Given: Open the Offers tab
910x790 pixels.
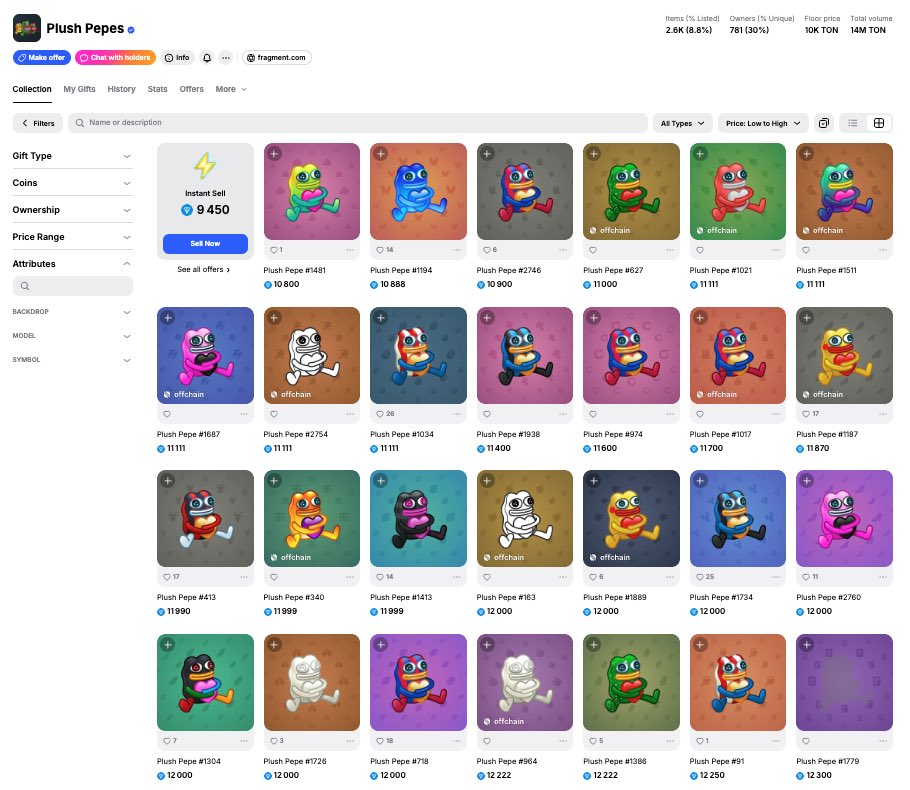Looking at the screenshot, I should [x=192, y=89].
